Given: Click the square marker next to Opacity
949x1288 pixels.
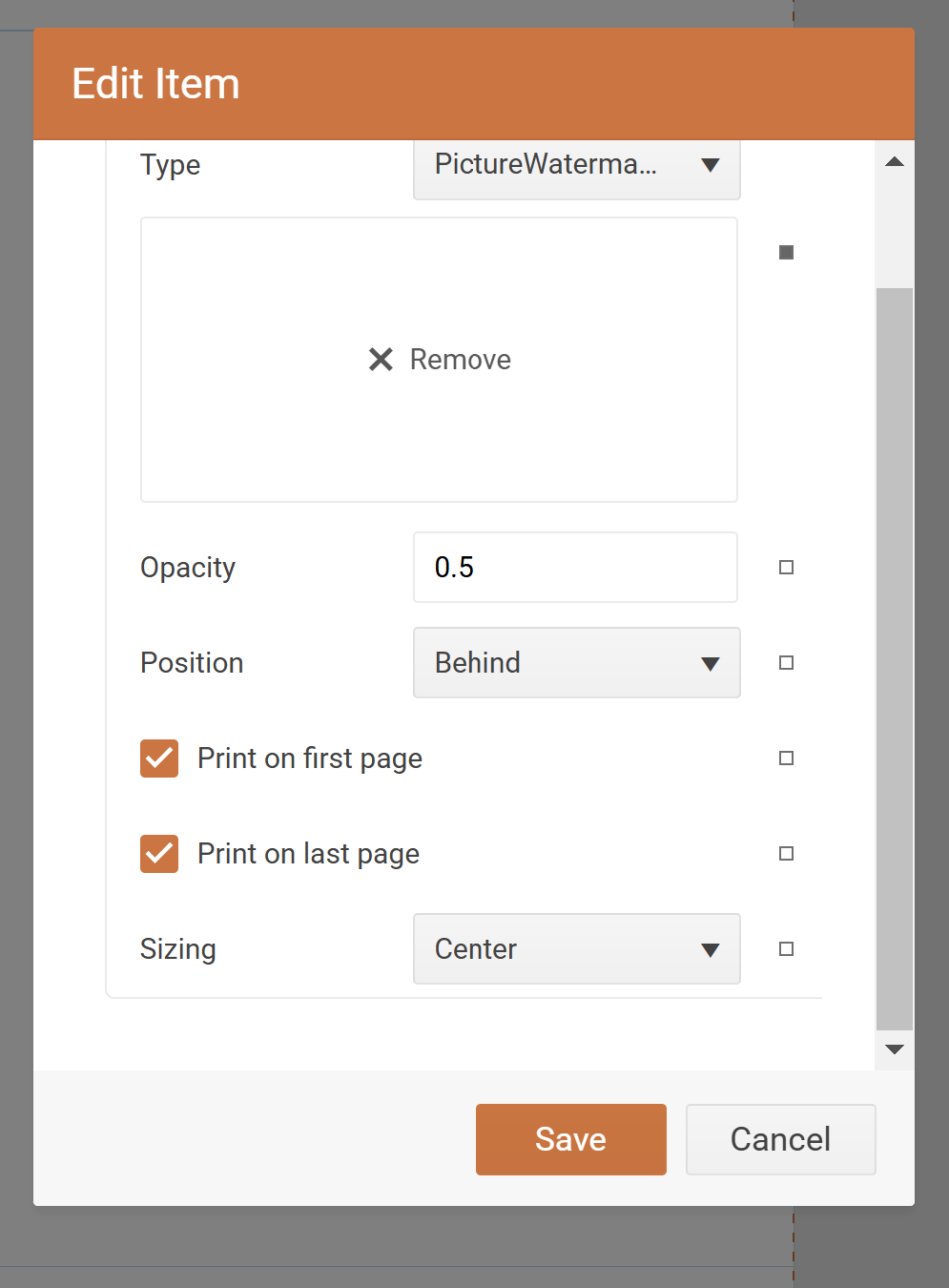Looking at the screenshot, I should (x=786, y=568).
